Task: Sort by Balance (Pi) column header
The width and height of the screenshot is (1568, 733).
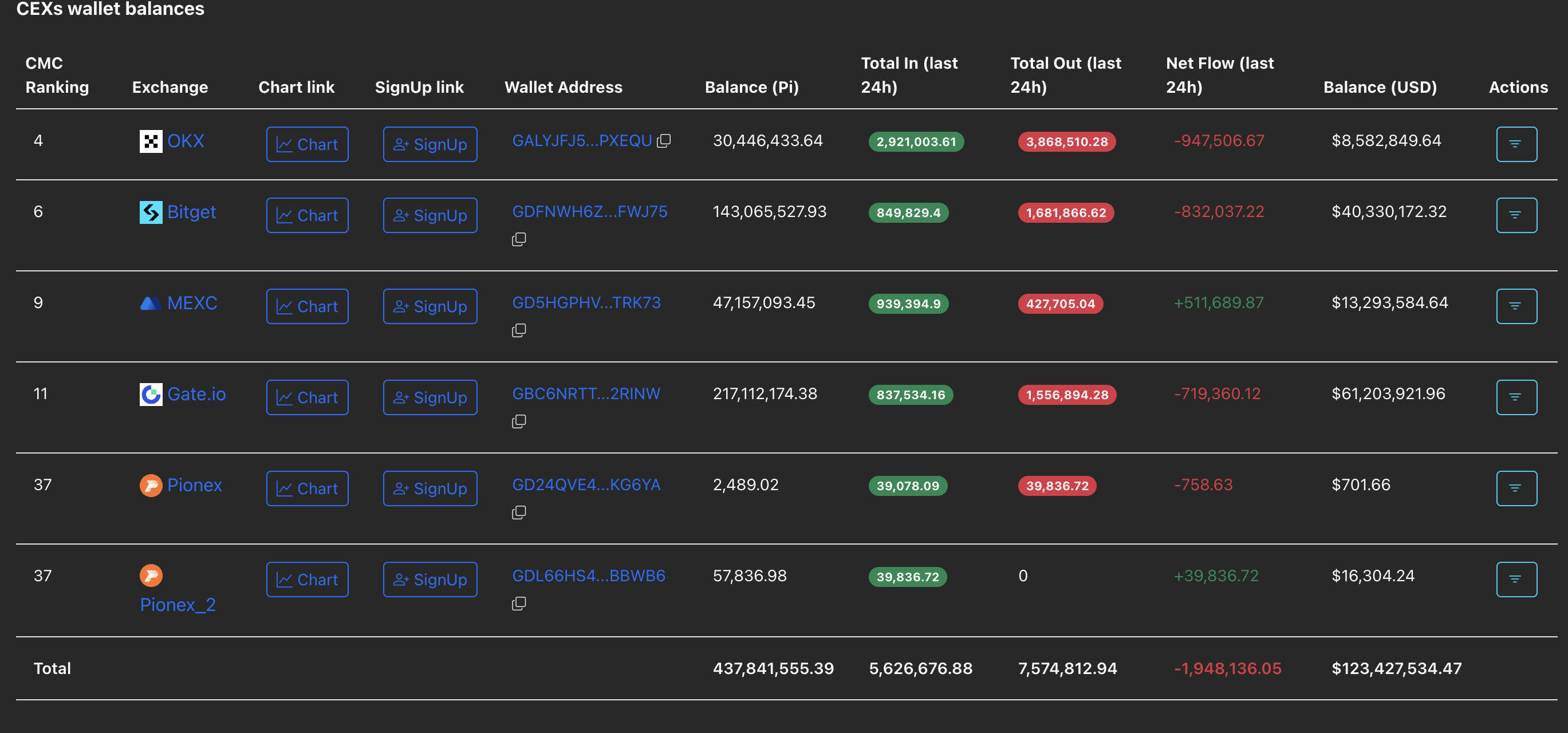Action: coord(751,87)
